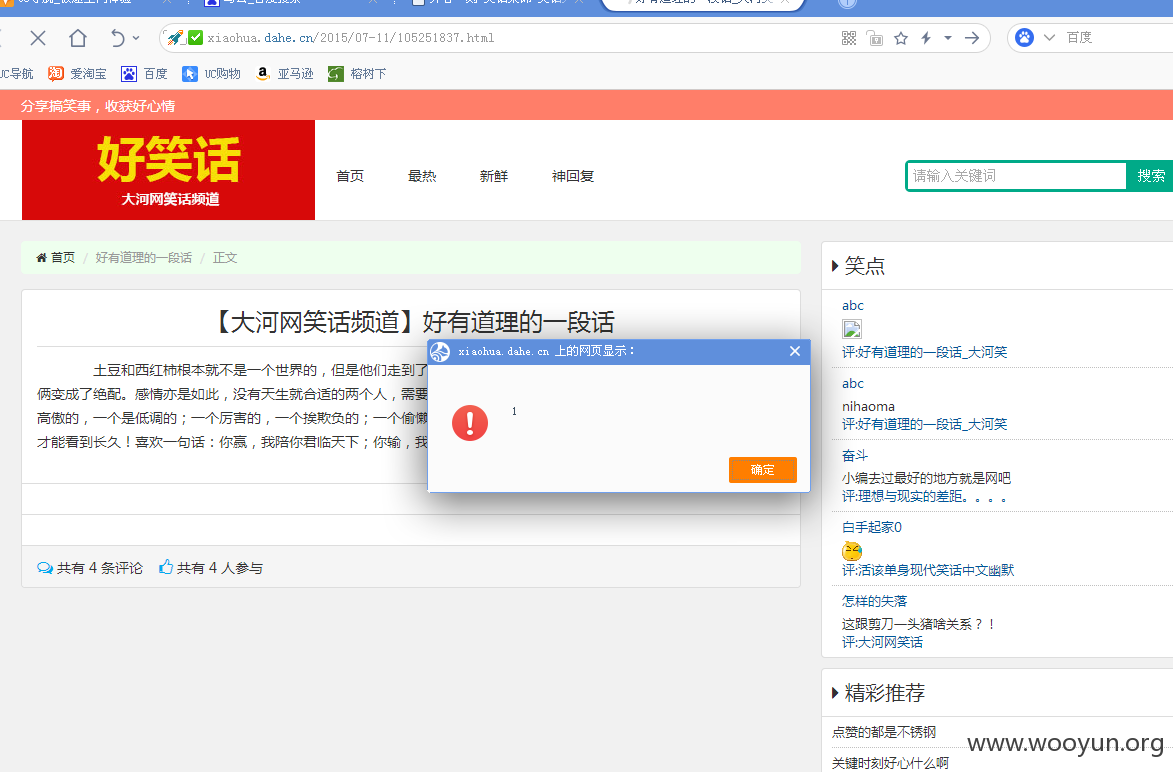Viewport: 1173px width, 772px height.
Task: Click the go forward arrow in address bar
Action: 972,38
